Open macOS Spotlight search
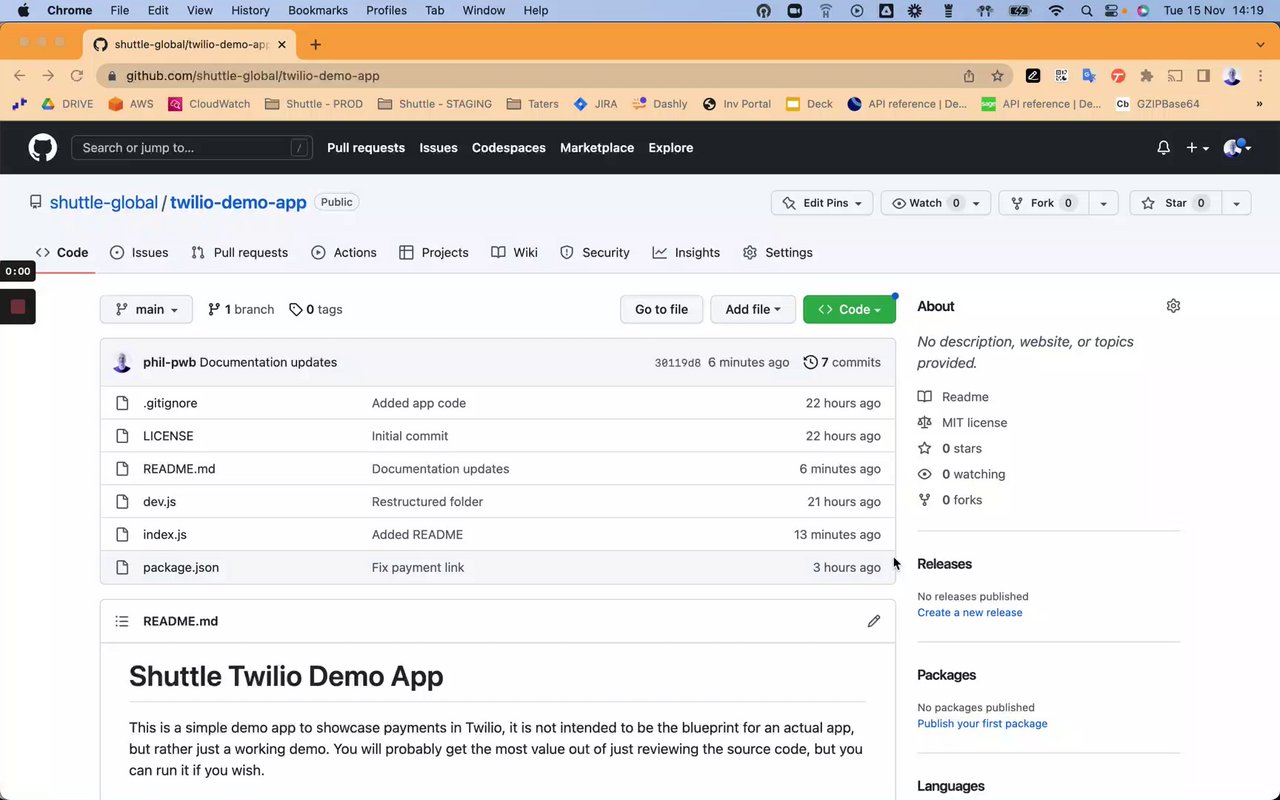 pos(1086,11)
